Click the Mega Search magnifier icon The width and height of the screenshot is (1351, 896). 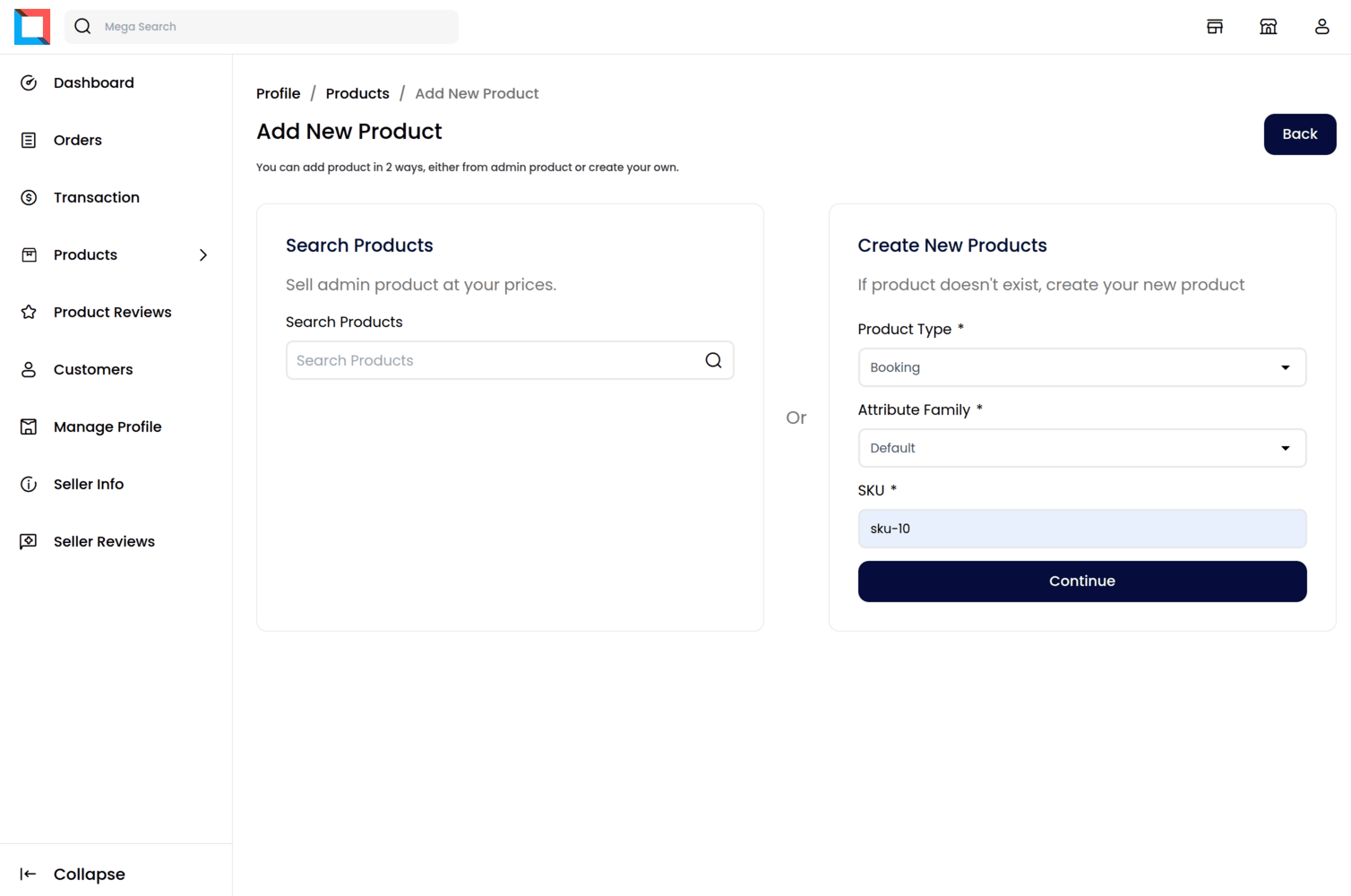pos(82,27)
